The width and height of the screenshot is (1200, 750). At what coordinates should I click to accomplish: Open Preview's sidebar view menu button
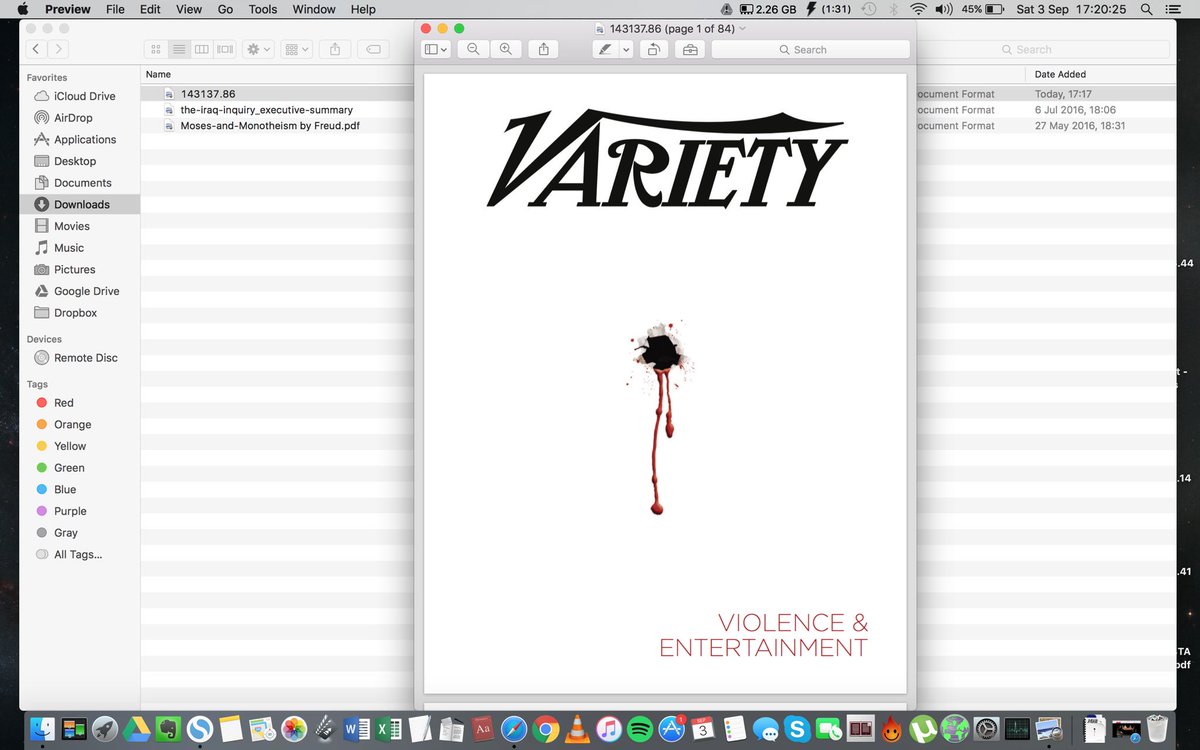(x=436, y=49)
